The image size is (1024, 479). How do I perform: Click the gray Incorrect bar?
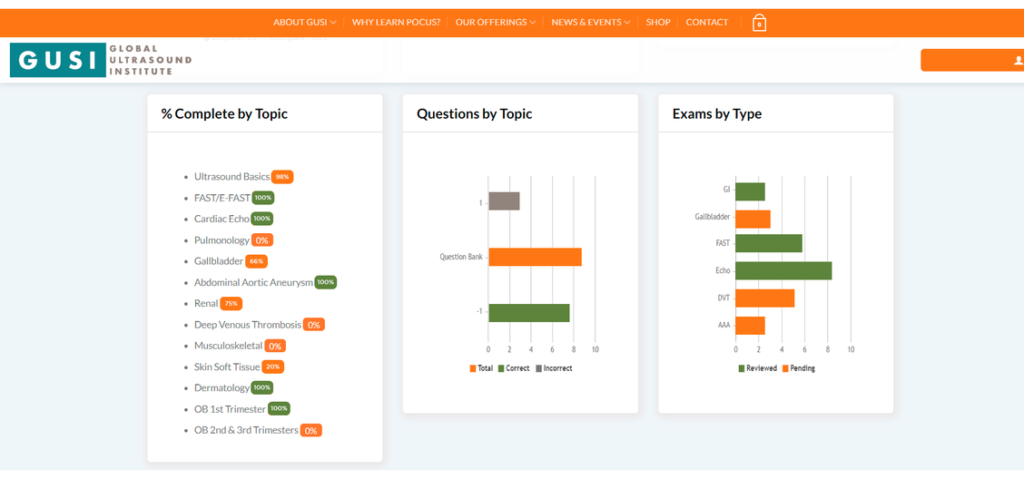[504, 201]
